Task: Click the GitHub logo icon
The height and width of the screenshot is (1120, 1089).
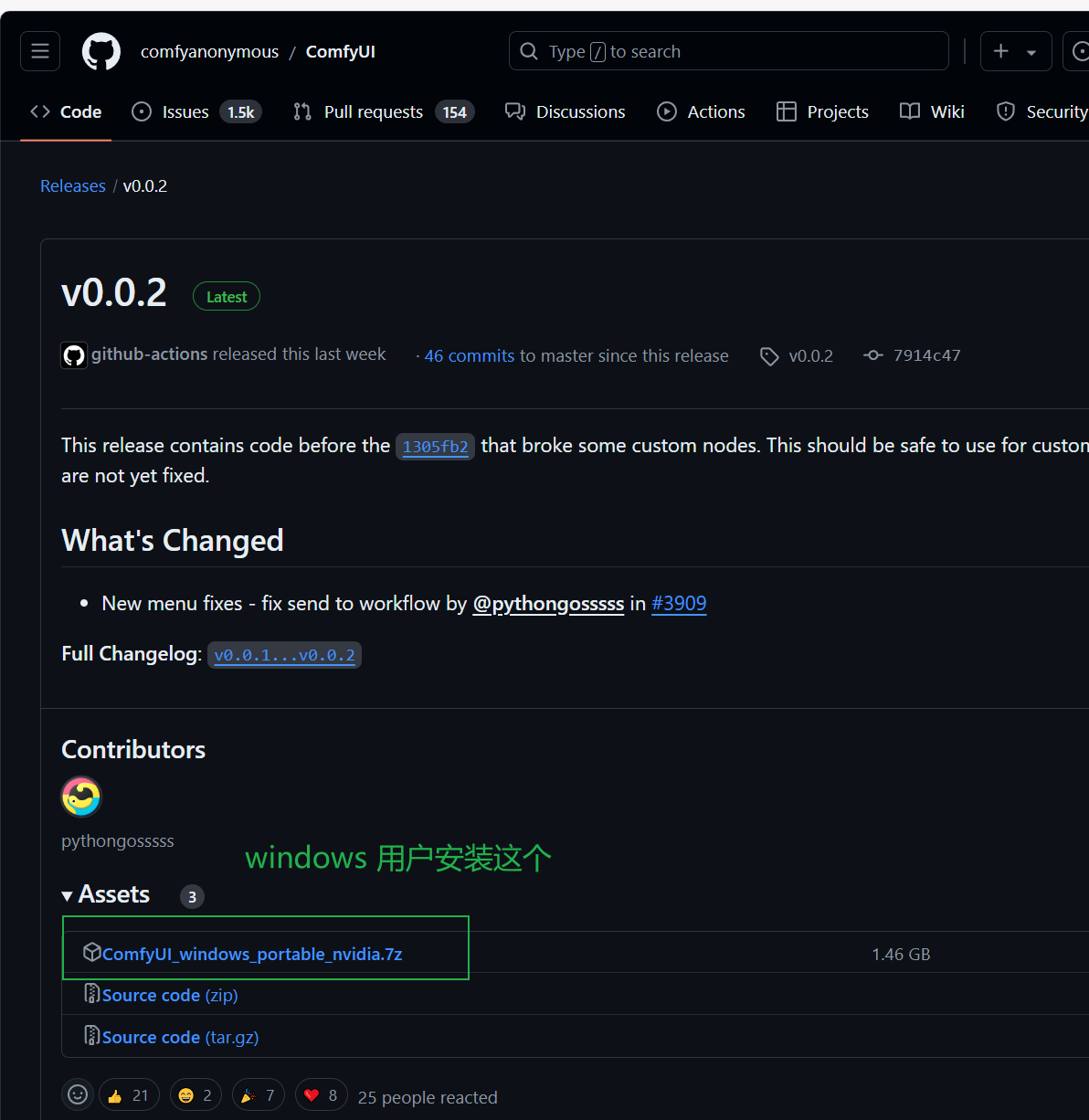Action: pyautogui.click(x=101, y=51)
